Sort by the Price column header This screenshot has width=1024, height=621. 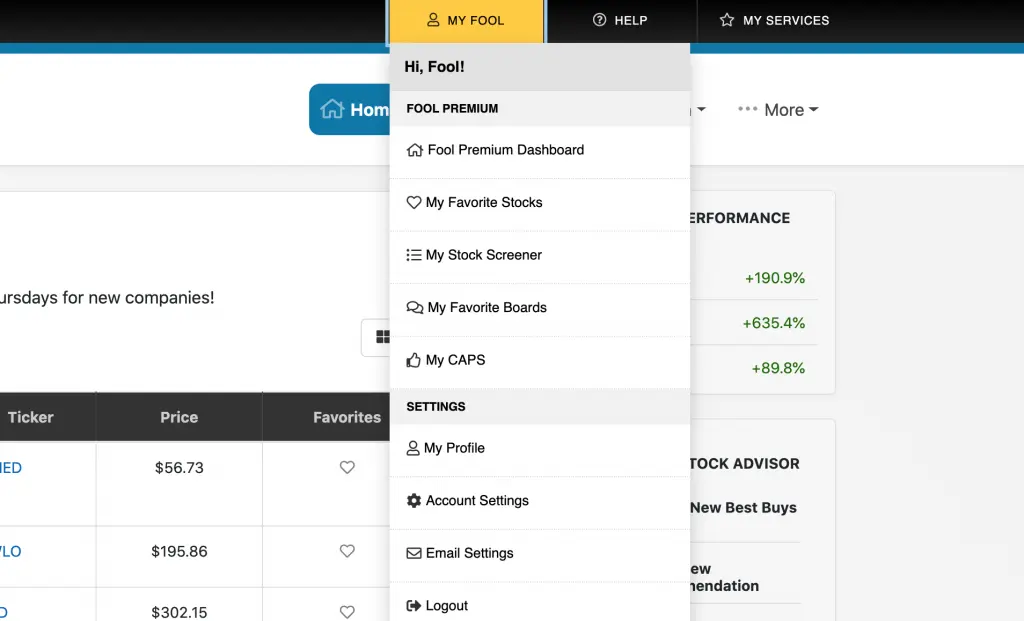pos(179,417)
